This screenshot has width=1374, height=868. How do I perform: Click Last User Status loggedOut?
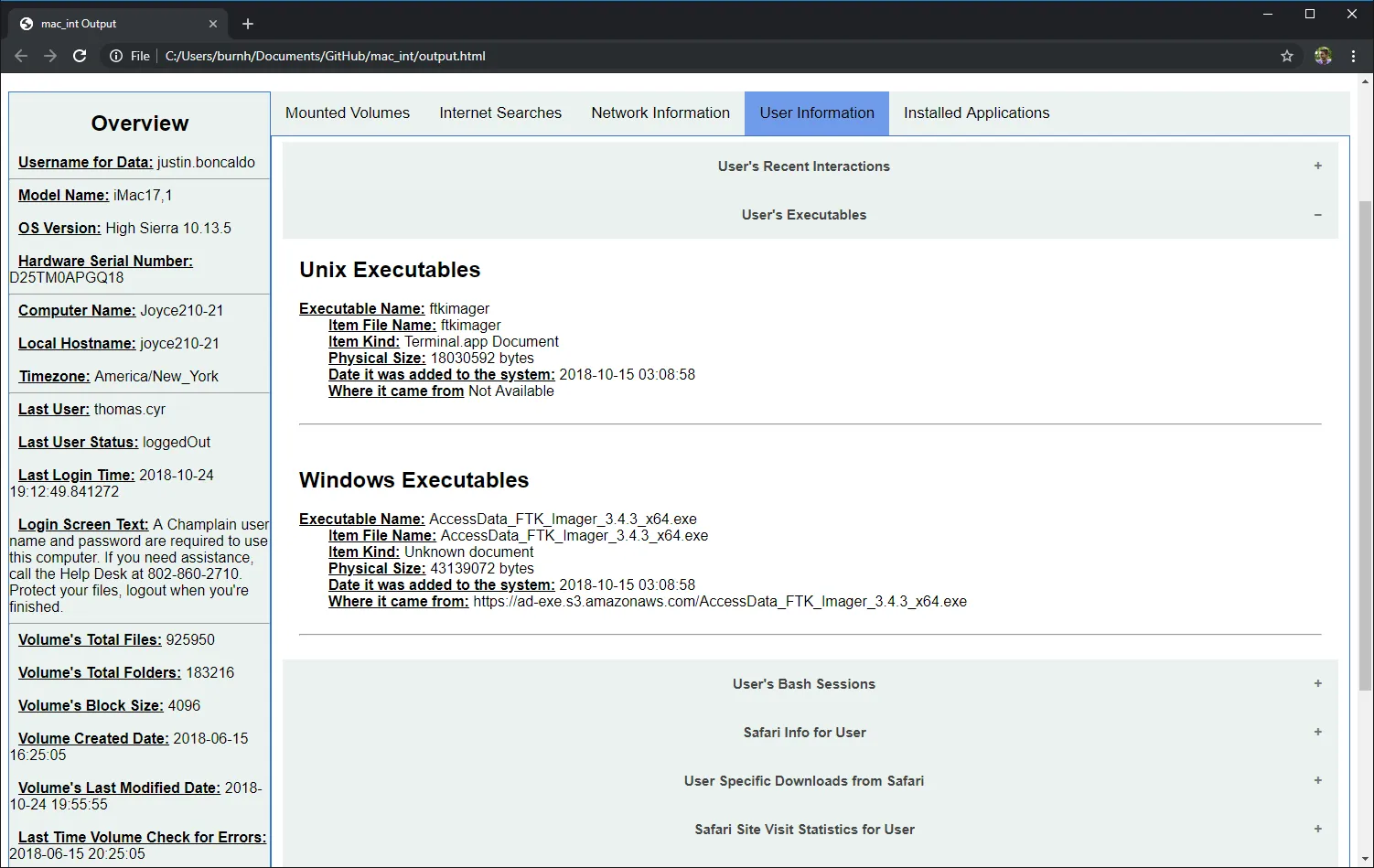(x=177, y=443)
